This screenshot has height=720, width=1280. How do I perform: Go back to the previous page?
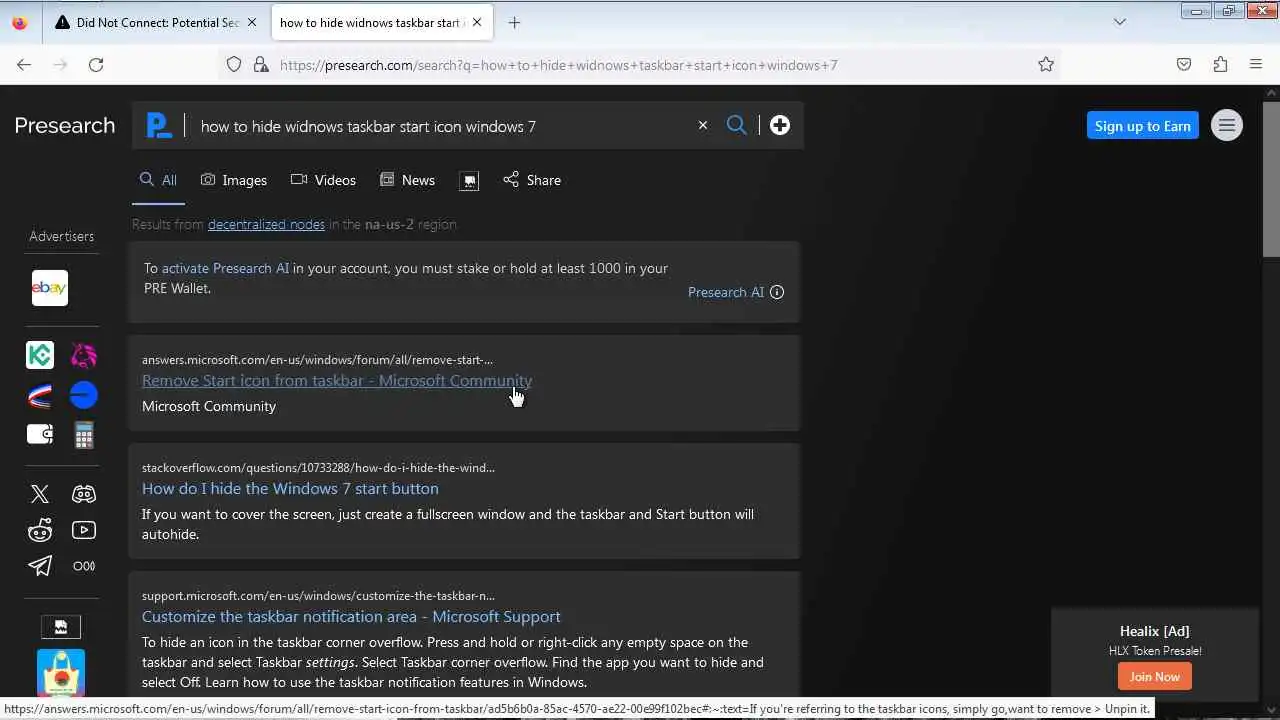tap(24, 64)
